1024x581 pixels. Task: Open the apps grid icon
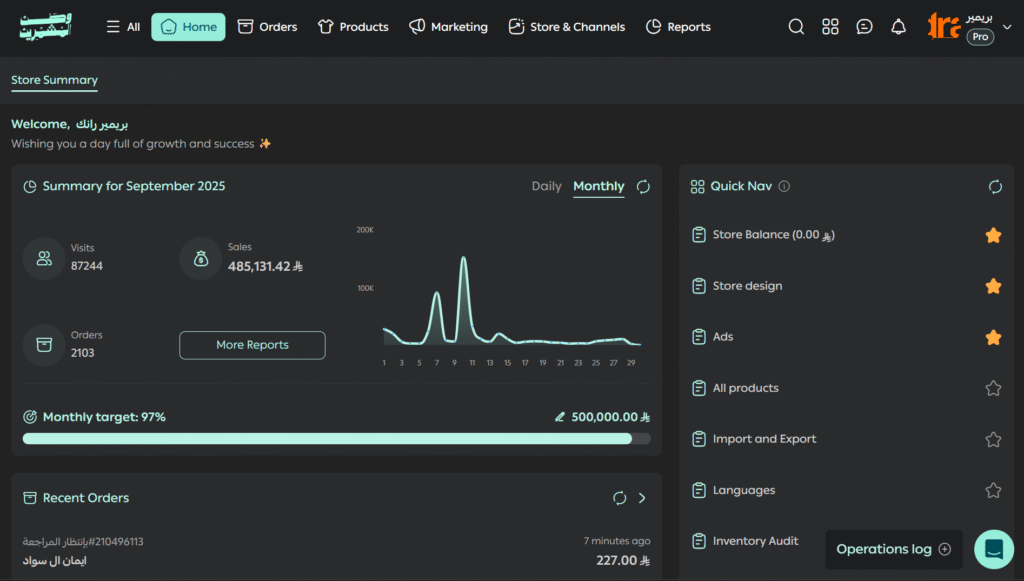(830, 27)
